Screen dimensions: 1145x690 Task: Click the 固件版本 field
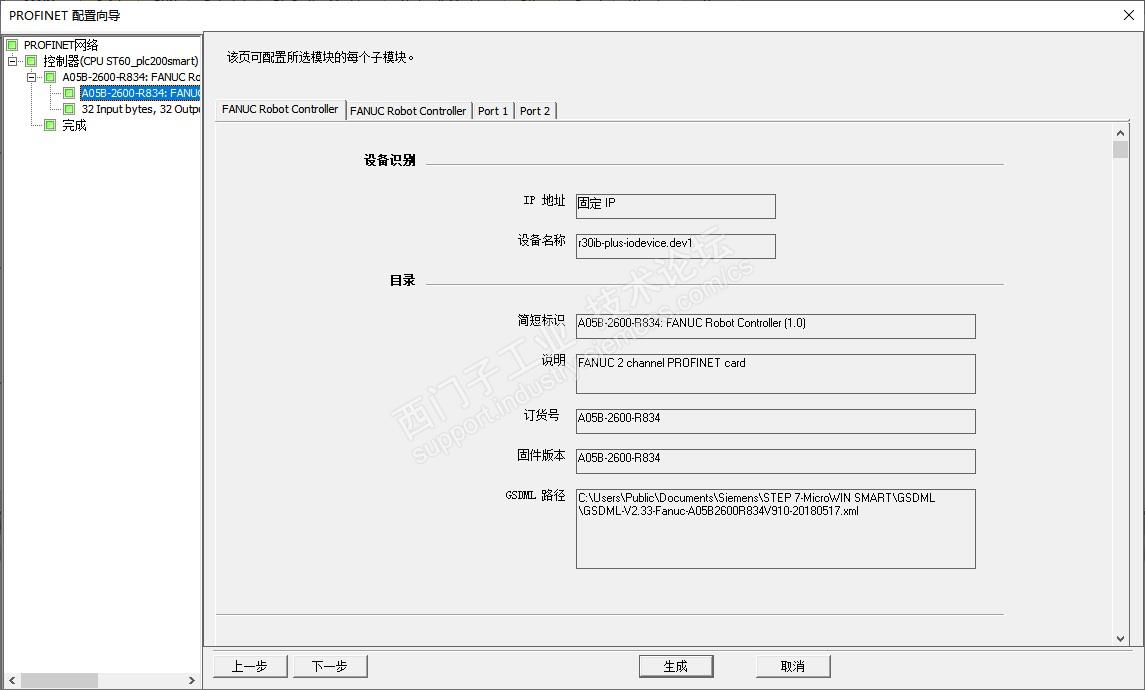point(776,461)
